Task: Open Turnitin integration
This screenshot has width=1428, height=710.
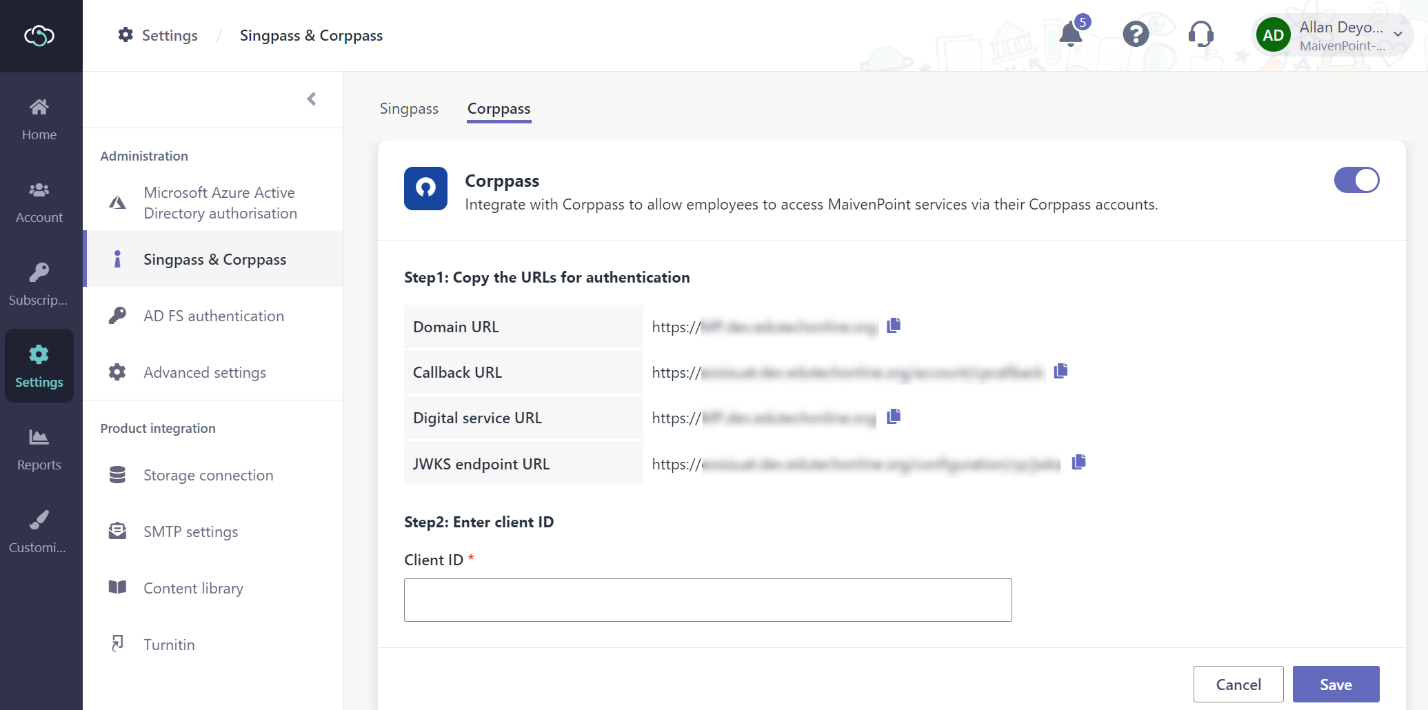Action: (x=213, y=645)
